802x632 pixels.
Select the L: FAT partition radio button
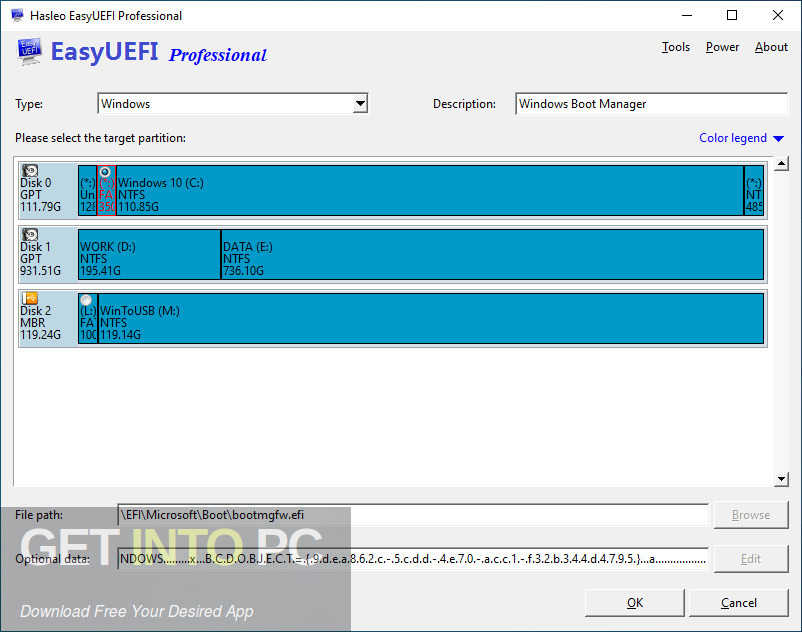[86, 300]
